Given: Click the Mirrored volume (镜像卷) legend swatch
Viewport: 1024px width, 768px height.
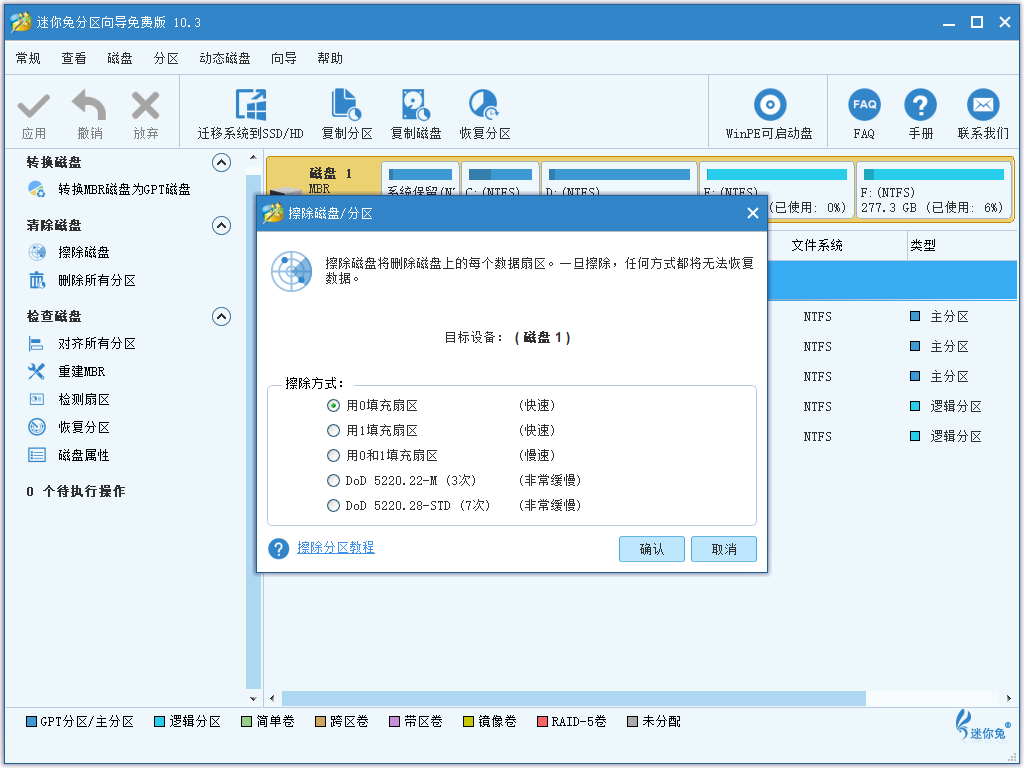Looking at the screenshot, I should click(468, 722).
